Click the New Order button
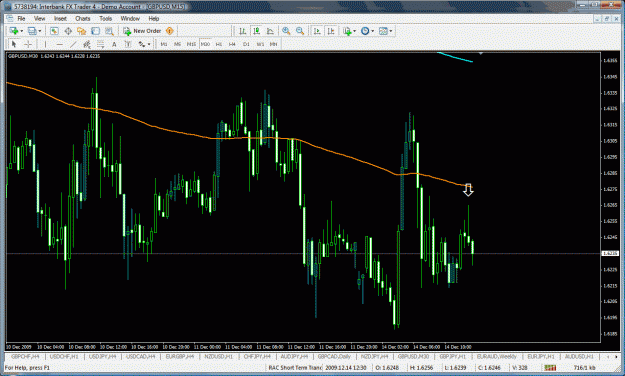The width and height of the screenshot is (625, 376). (x=142, y=31)
